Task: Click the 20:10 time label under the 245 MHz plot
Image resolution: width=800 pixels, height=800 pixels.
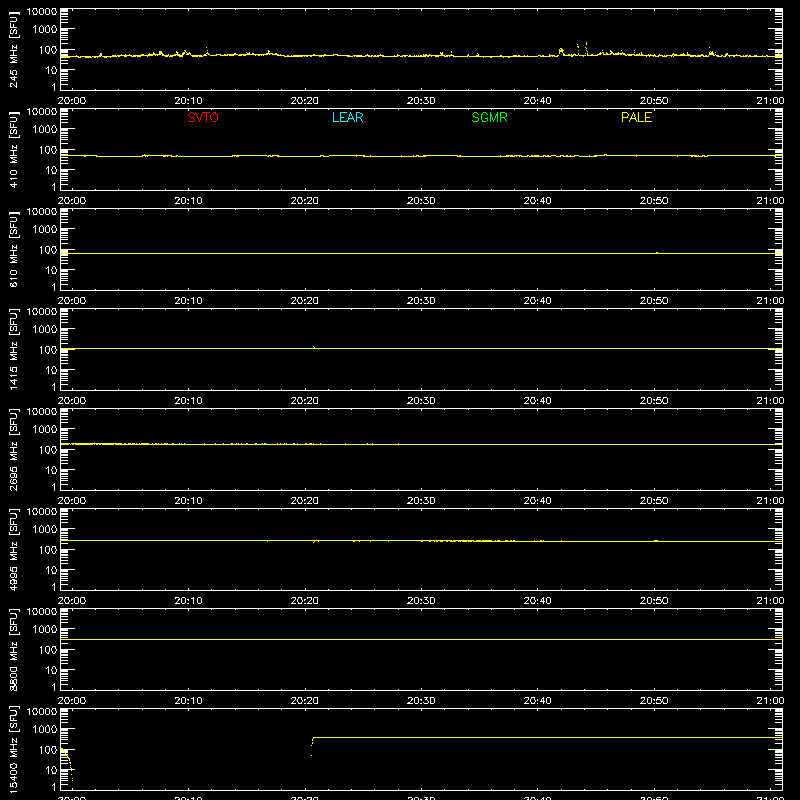Action: (188, 101)
